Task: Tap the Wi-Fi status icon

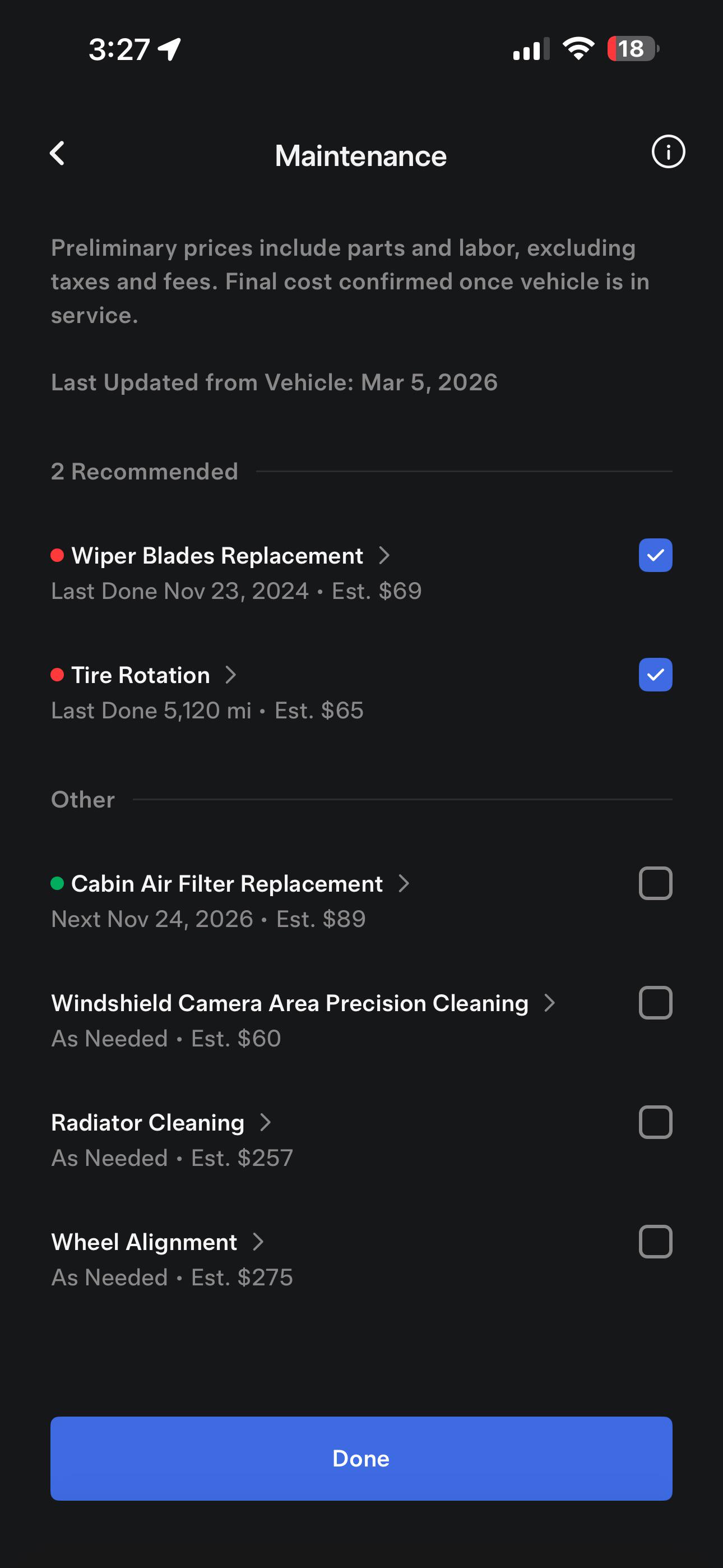Action: click(x=578, y=49)
